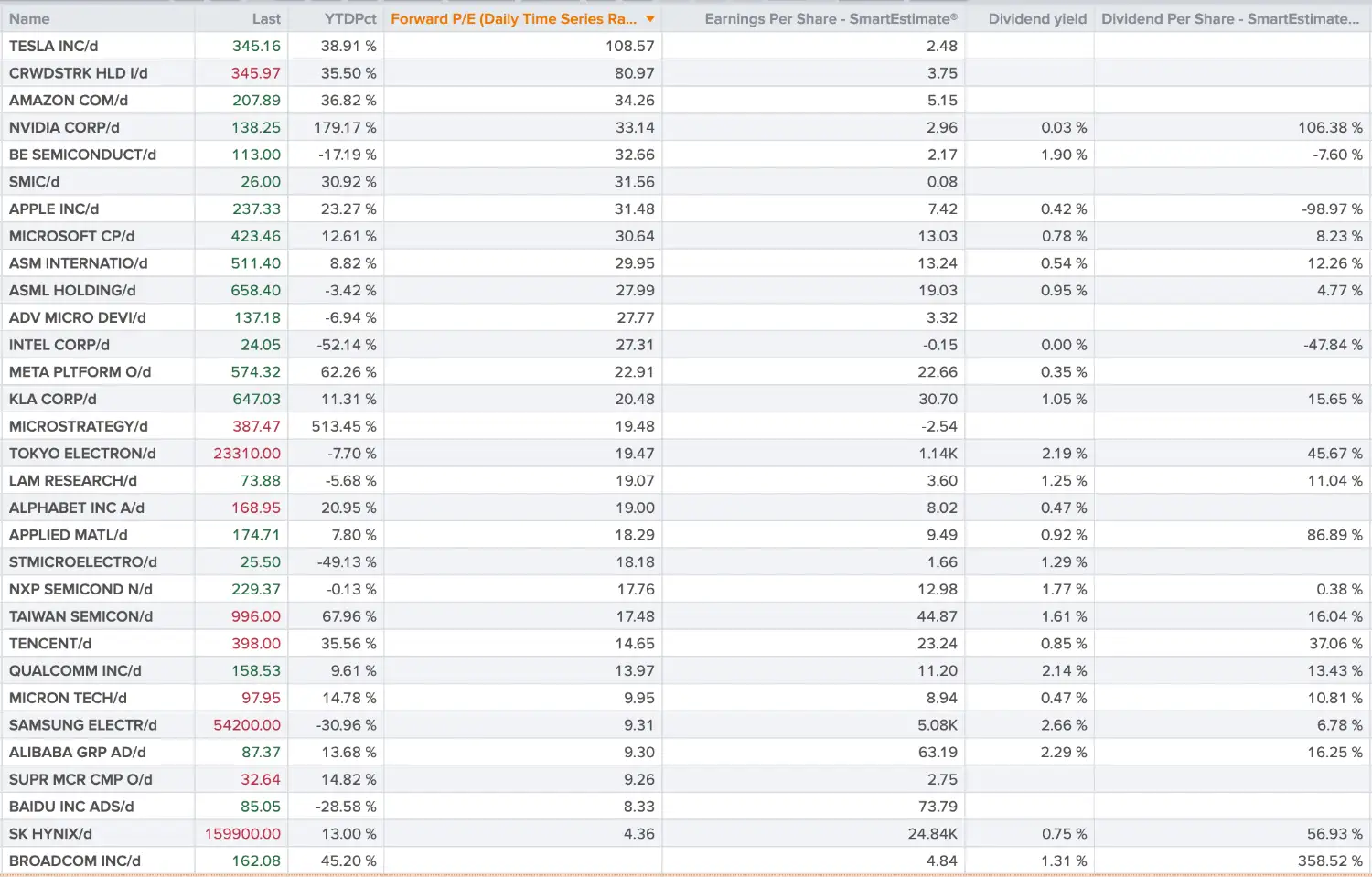Select TOKYO ELECTRON/d in the Name column
The width and height of the screenshot is (1372, 877).
coord(82,454)
